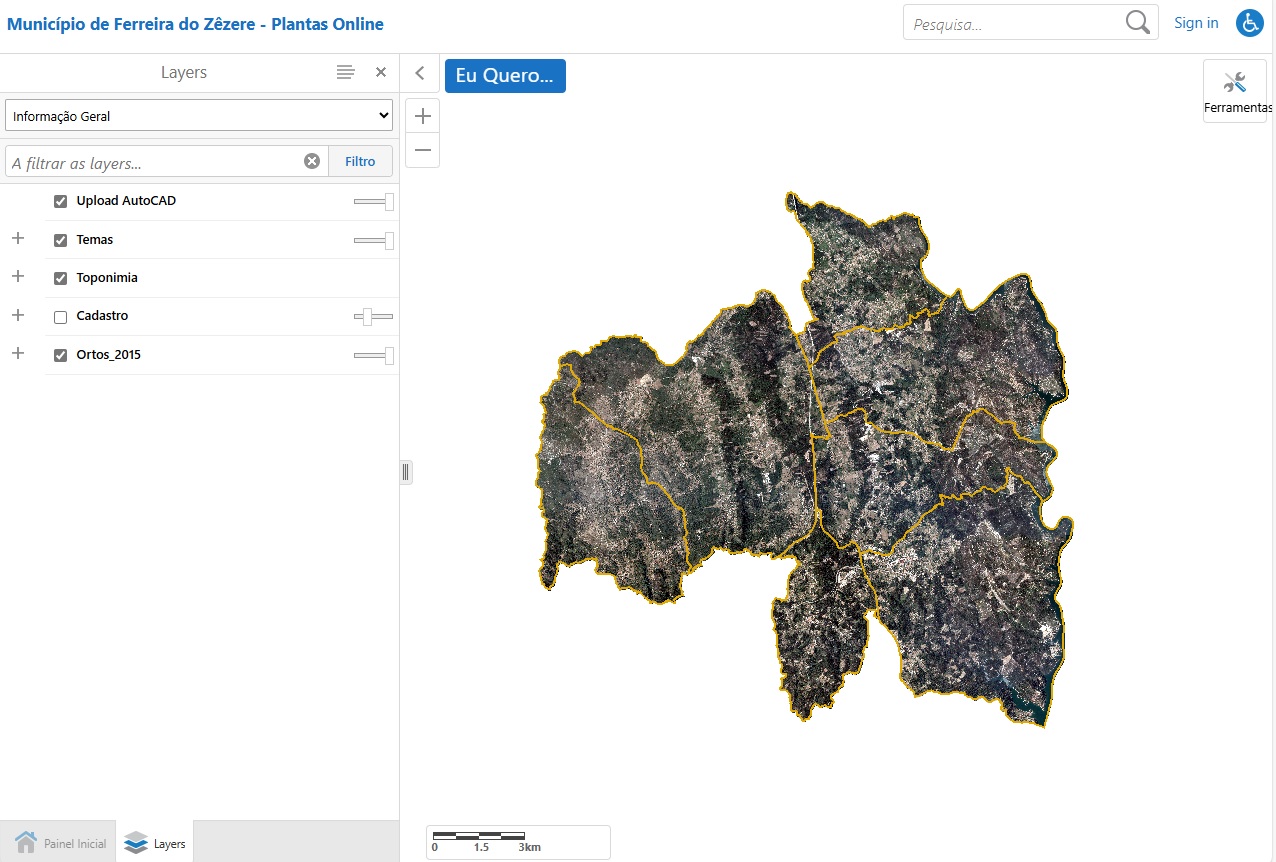Image resolution: width=1276 pixels, height=862 pixels.
Task: Open the Informação Geral dropdown
Action: pyautogui.click(x=198, y=116)
